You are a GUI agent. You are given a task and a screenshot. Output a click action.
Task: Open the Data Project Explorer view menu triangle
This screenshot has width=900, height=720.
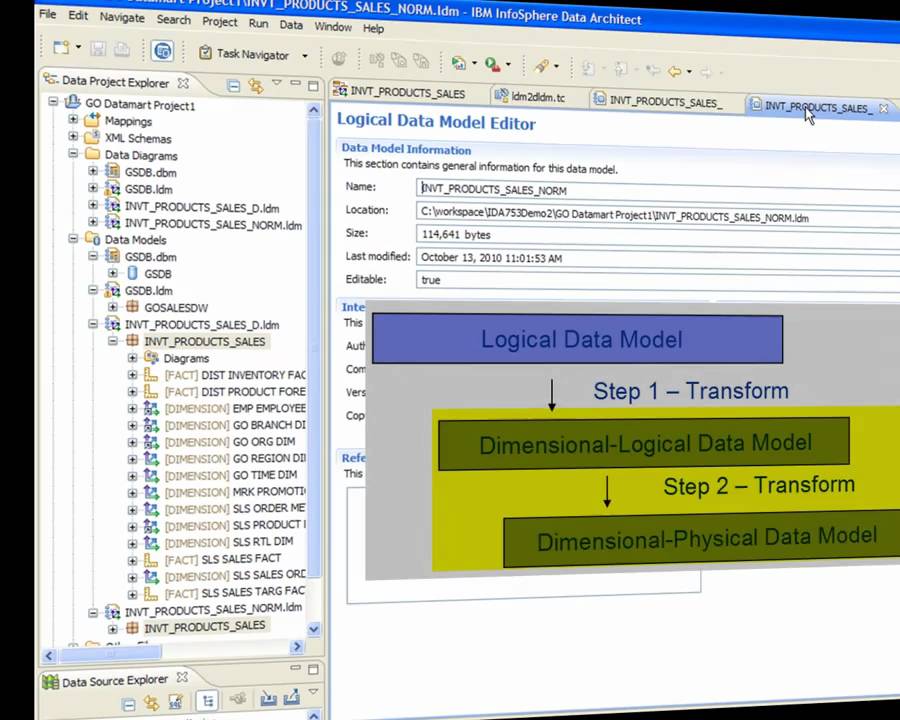click(x=277, y=83)
